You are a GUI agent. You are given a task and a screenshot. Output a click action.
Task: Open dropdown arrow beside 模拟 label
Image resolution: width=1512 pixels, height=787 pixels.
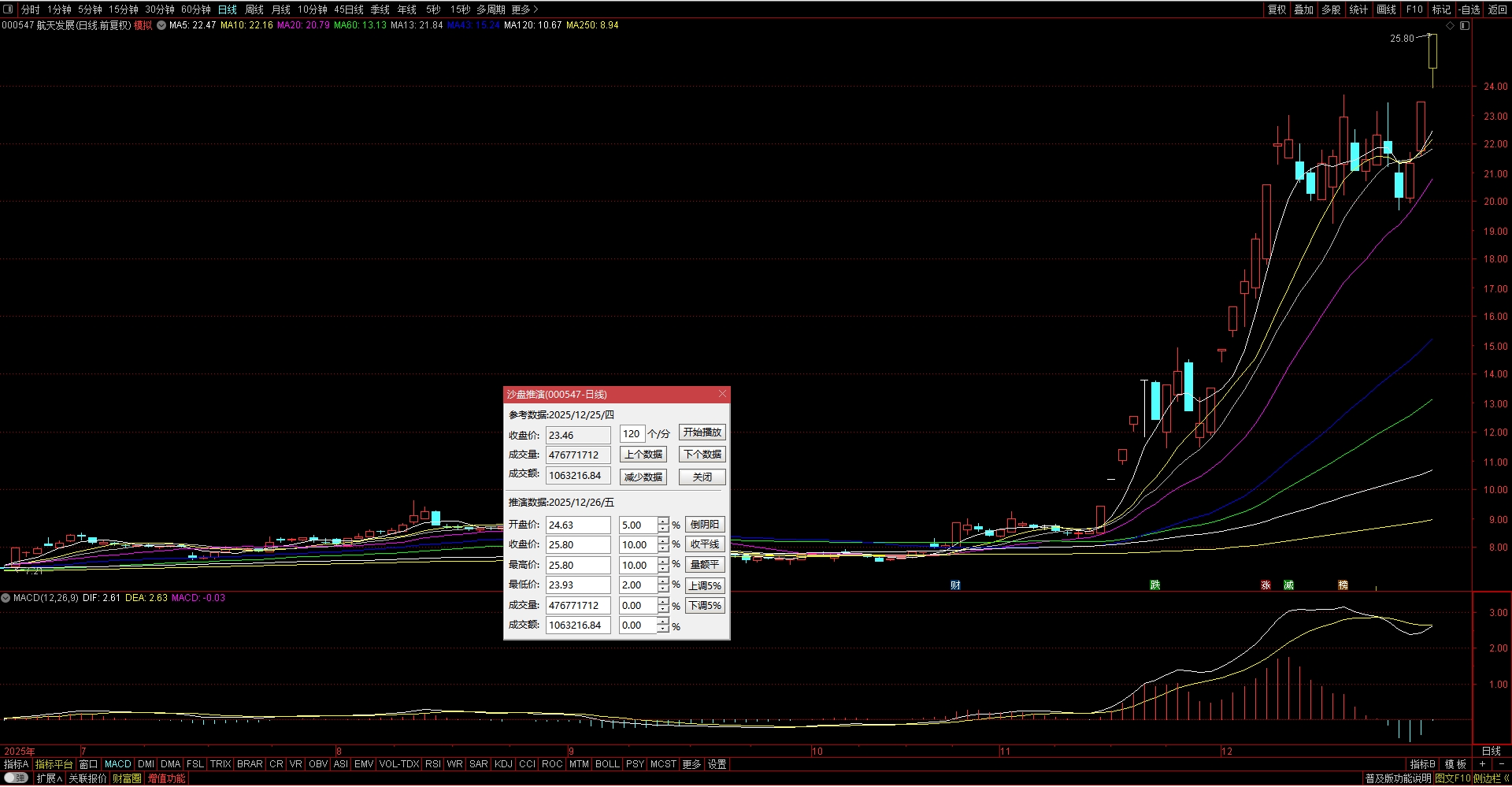pos(161,25)
